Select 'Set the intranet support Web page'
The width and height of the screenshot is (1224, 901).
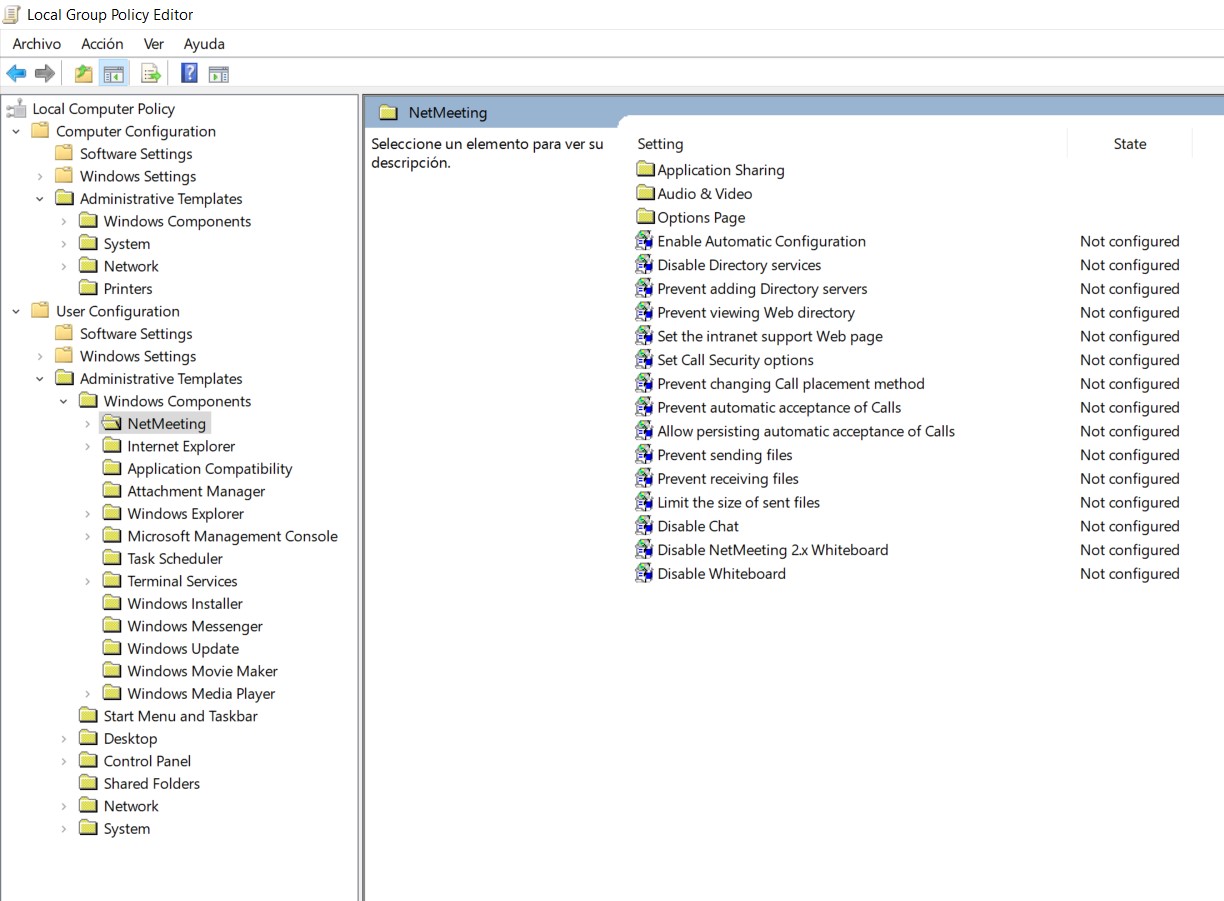[x=770, y=337]
